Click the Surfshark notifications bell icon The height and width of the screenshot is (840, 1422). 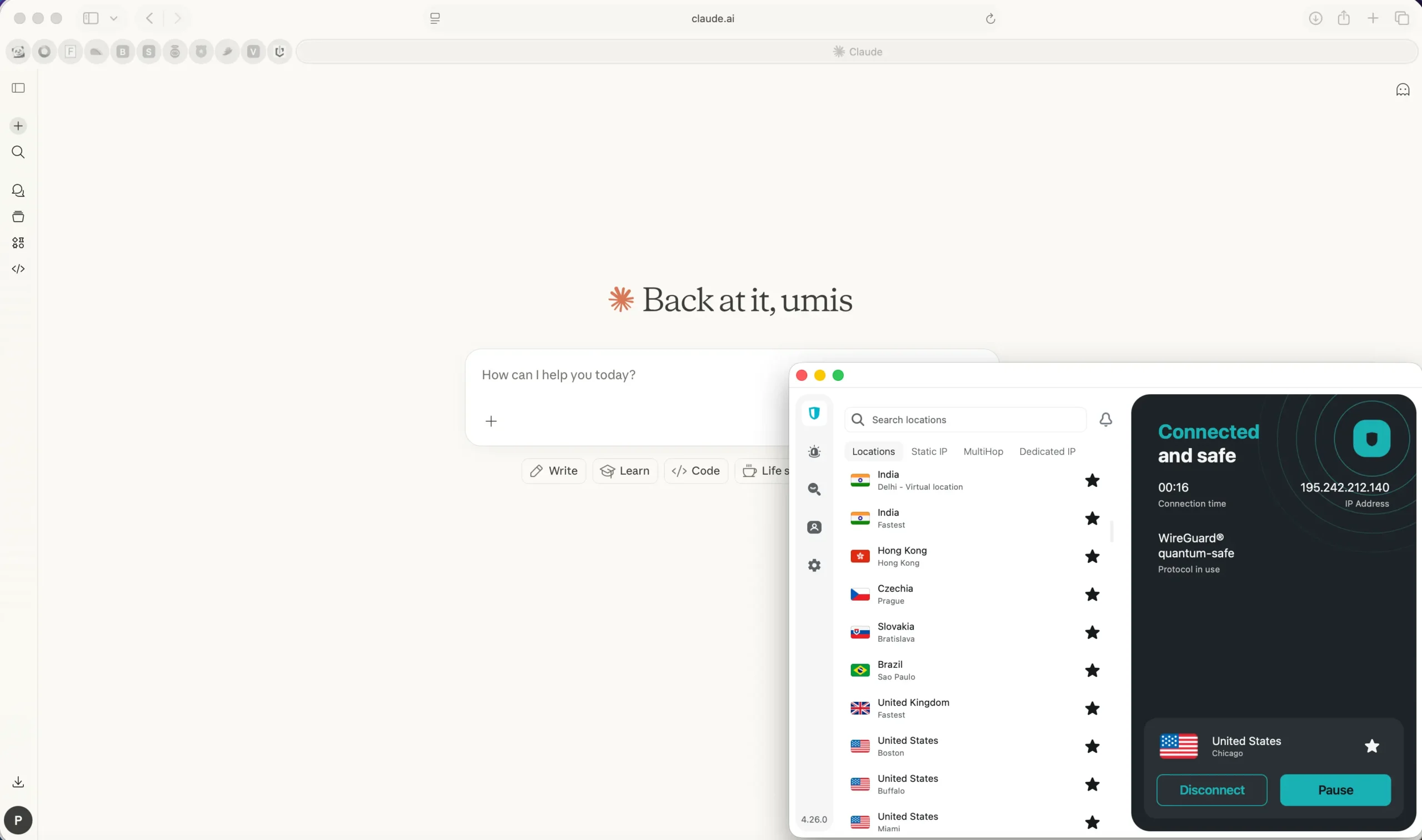1105,419
